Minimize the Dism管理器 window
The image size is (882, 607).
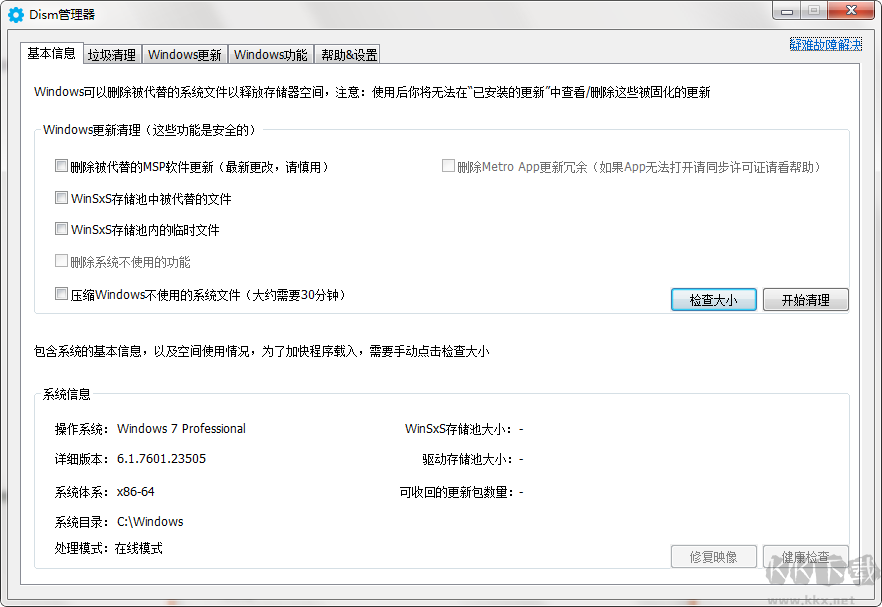(787, 11)
